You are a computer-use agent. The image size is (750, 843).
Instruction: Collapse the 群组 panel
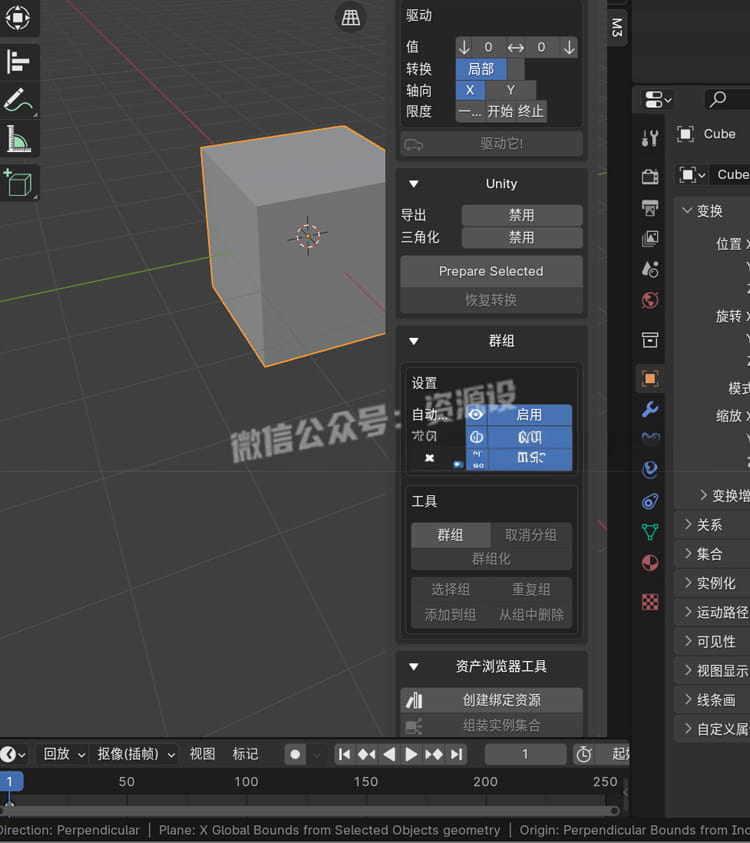click(x=413, y=341)
